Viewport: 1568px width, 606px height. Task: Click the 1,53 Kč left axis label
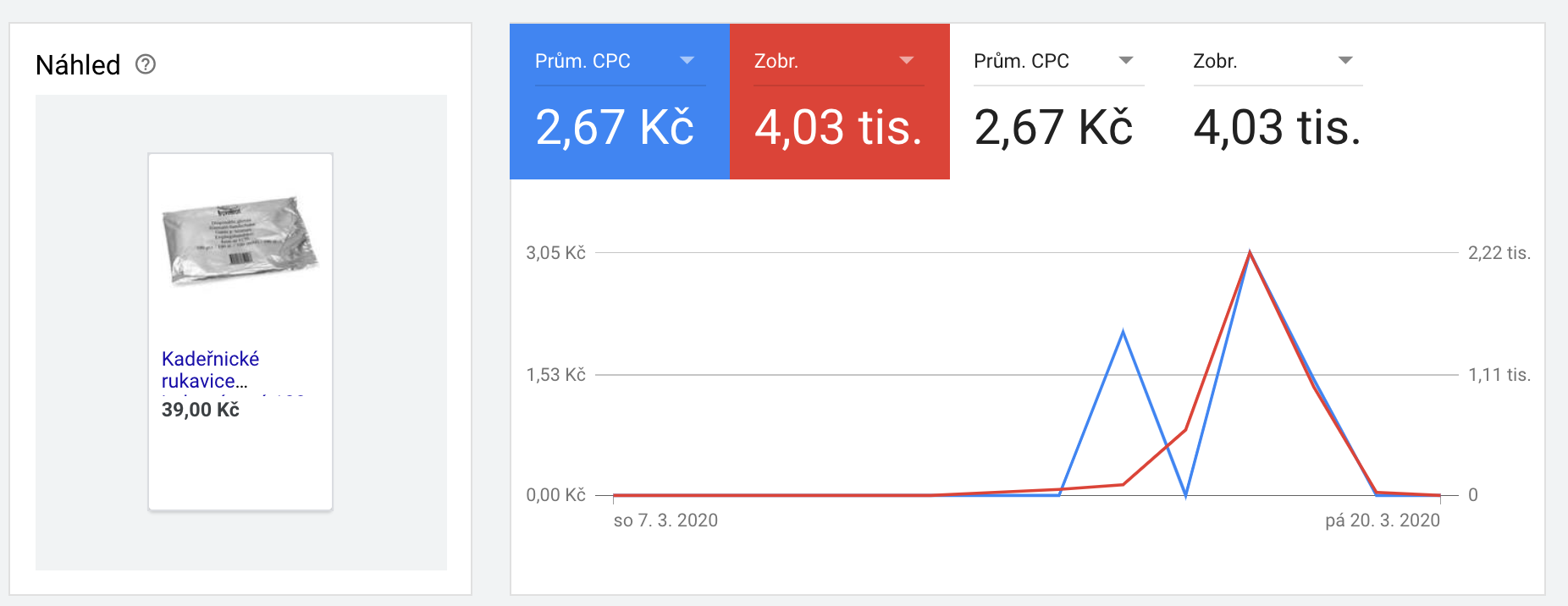click(555, 375)
